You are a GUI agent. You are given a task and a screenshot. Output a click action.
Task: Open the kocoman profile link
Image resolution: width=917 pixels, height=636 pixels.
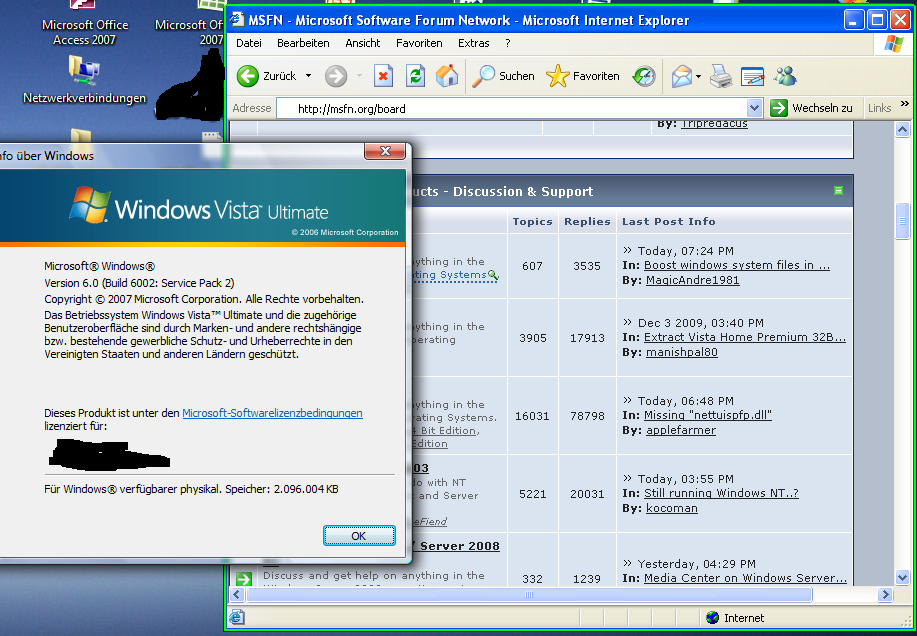click(671, 508)
